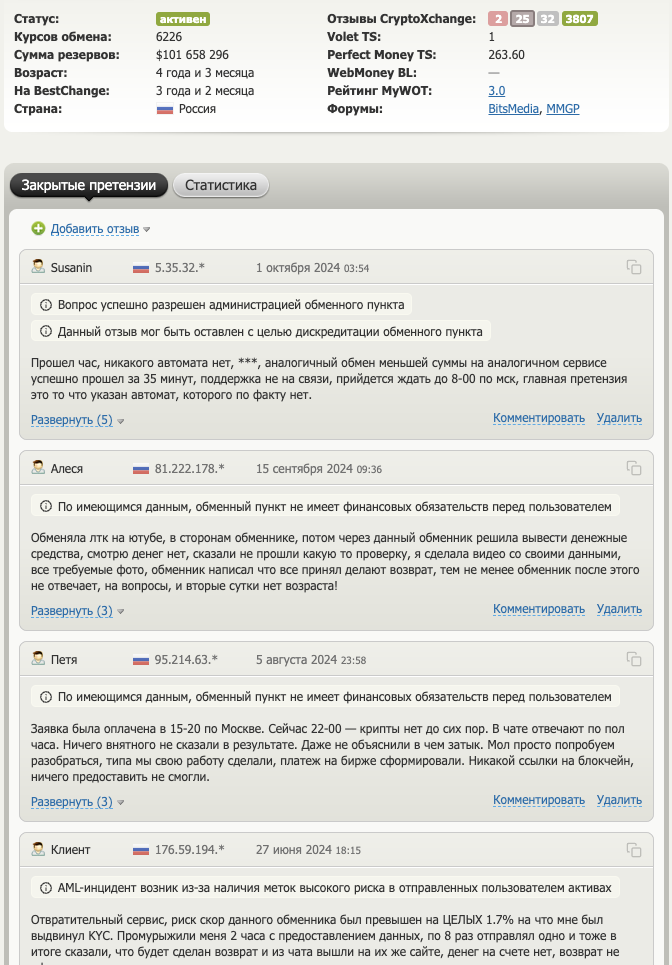Click the Russian flag beside IP 176.59.194.*

coord(141,851)
